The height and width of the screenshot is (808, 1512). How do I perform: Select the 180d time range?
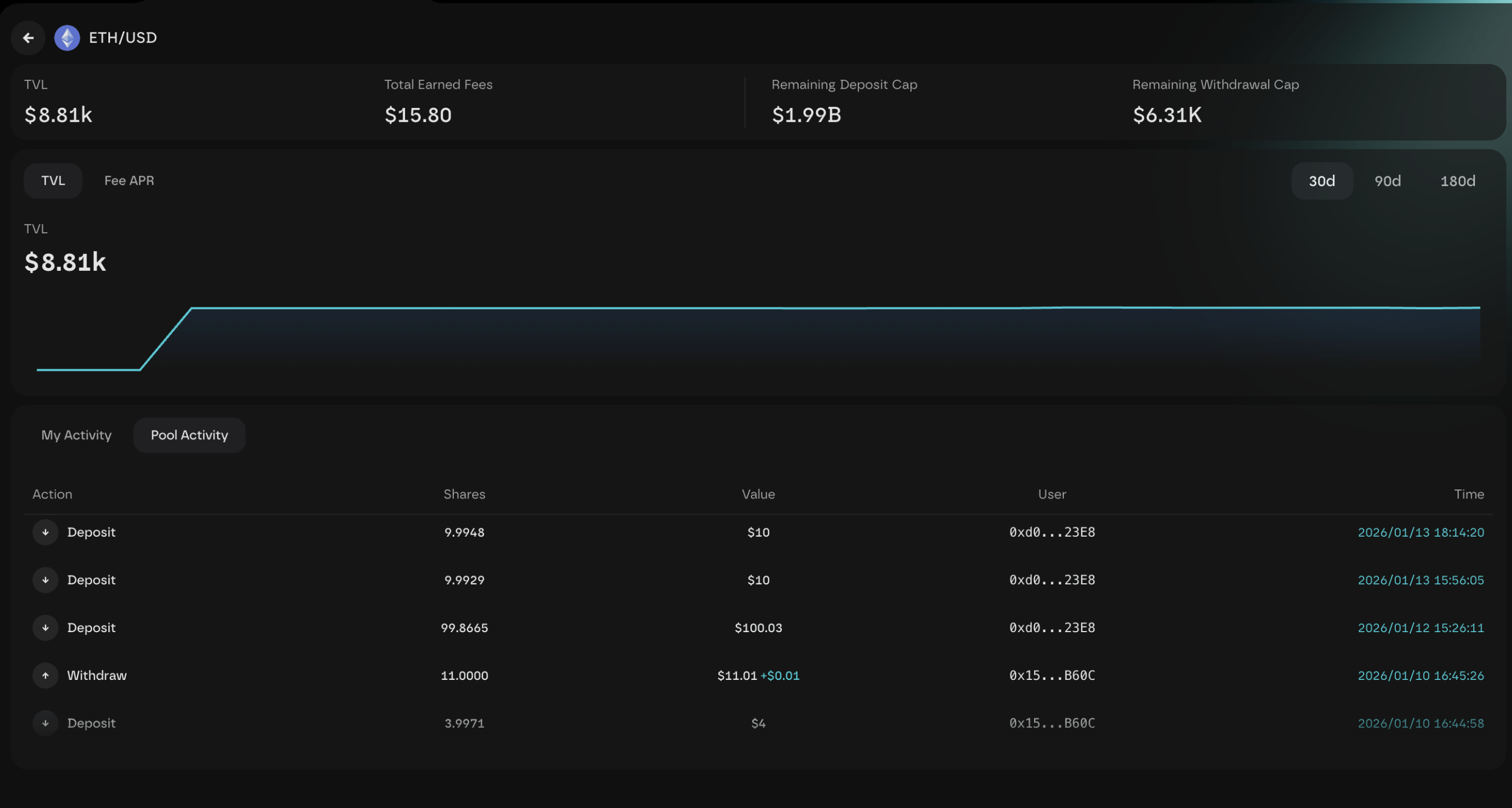(1458, 181)
